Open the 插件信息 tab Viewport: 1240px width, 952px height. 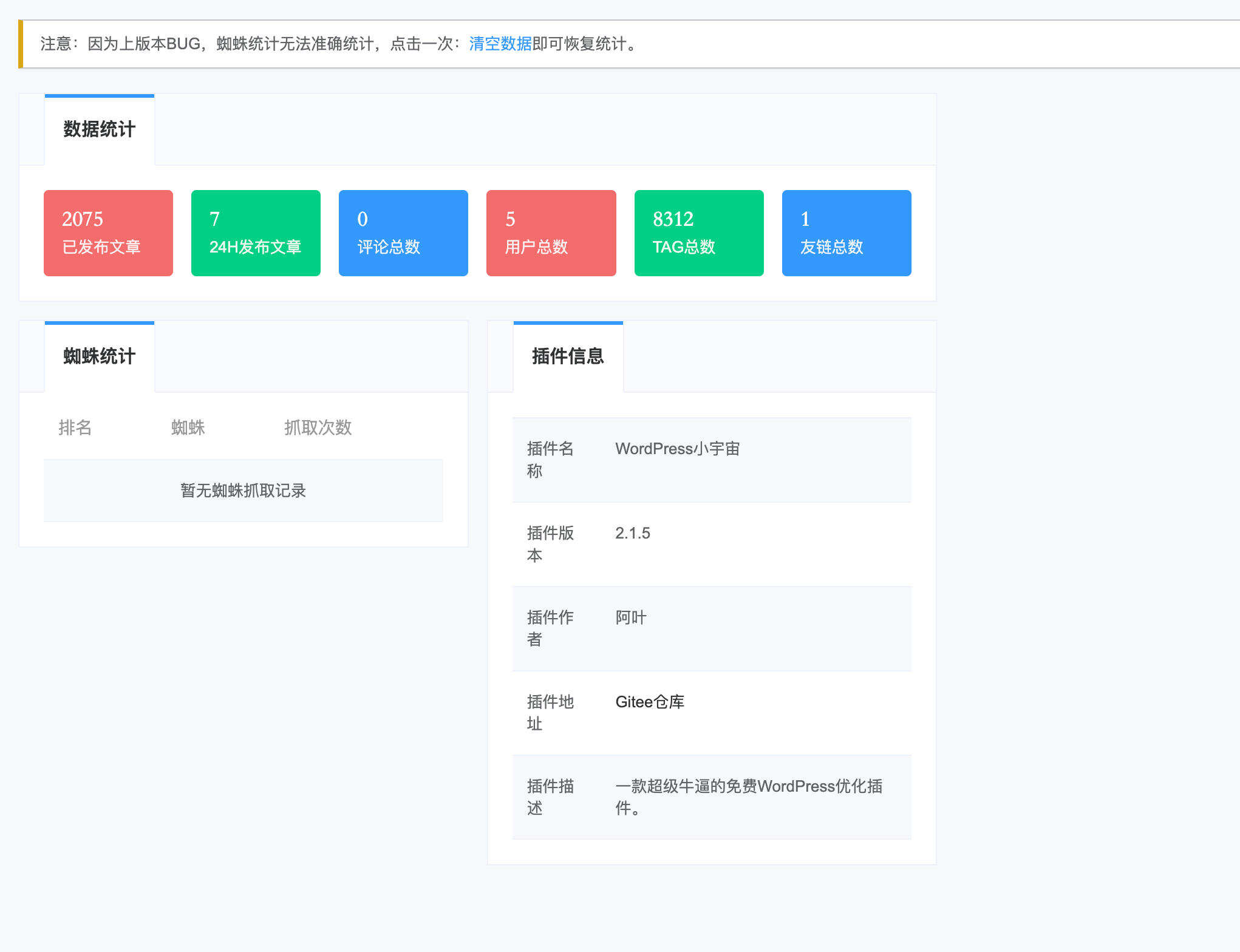pyautogui.click(x=567, y=357)
